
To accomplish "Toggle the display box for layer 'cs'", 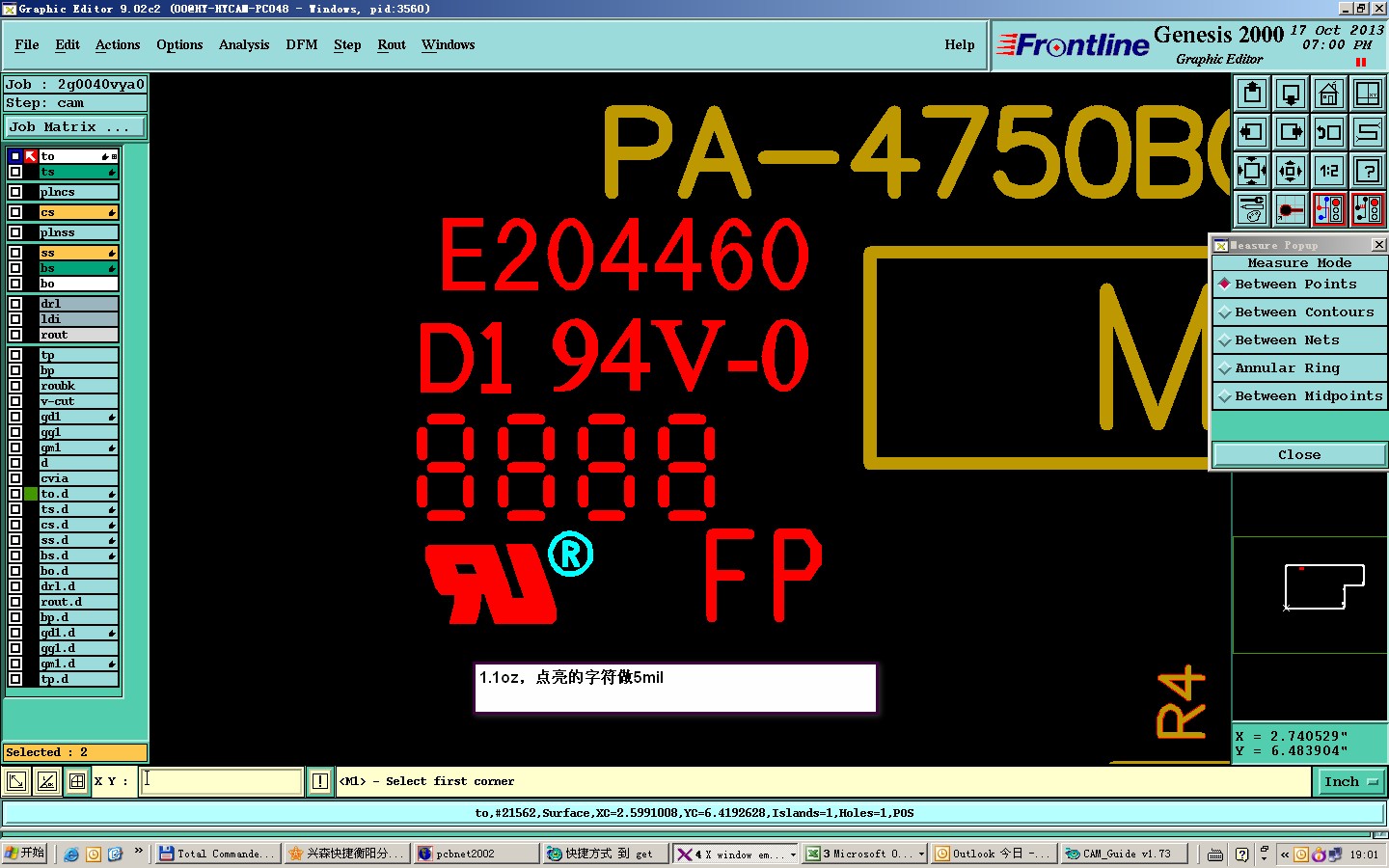I will click(15, 212).
